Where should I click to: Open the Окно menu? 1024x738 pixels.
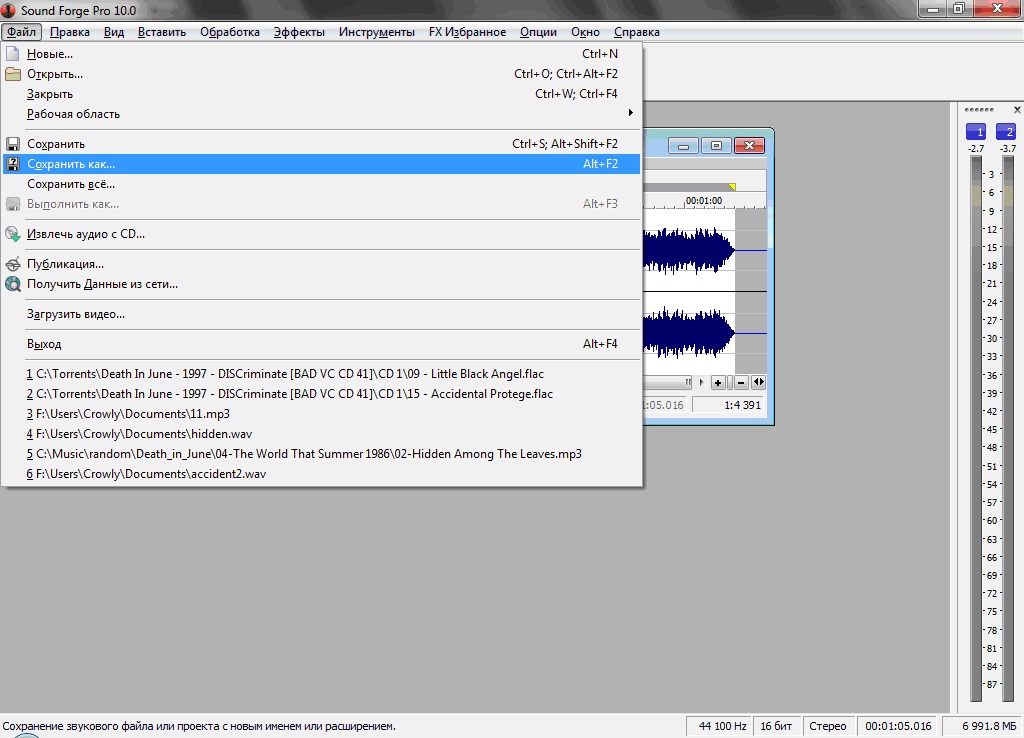(x=585, y=32)
